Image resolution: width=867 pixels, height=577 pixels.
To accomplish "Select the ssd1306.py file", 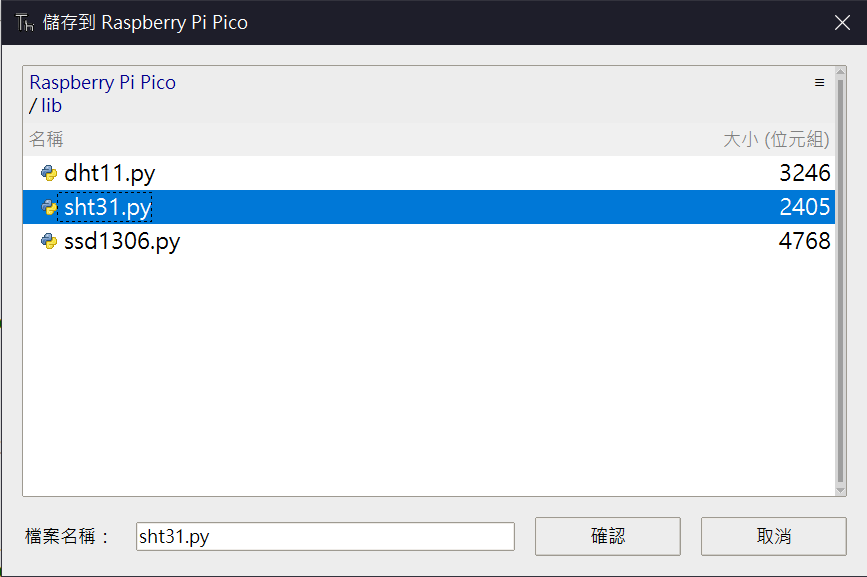I will tap(429, 242).
